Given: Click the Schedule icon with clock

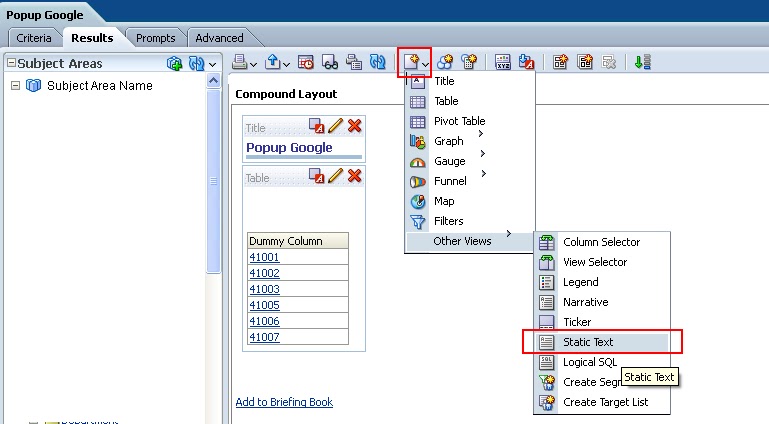Looking at the screenshot, I should click(306, 62).
